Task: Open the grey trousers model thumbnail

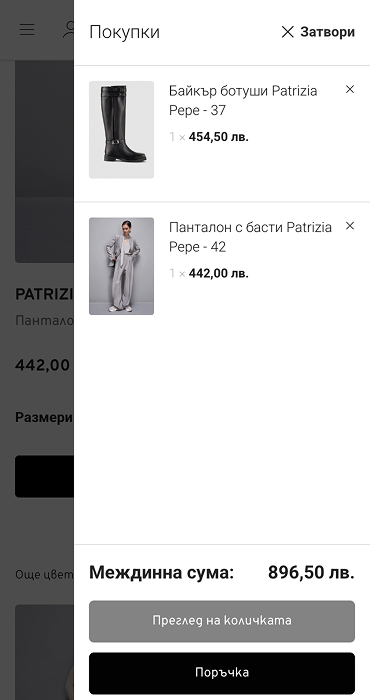Action: [x=121, y=266]
